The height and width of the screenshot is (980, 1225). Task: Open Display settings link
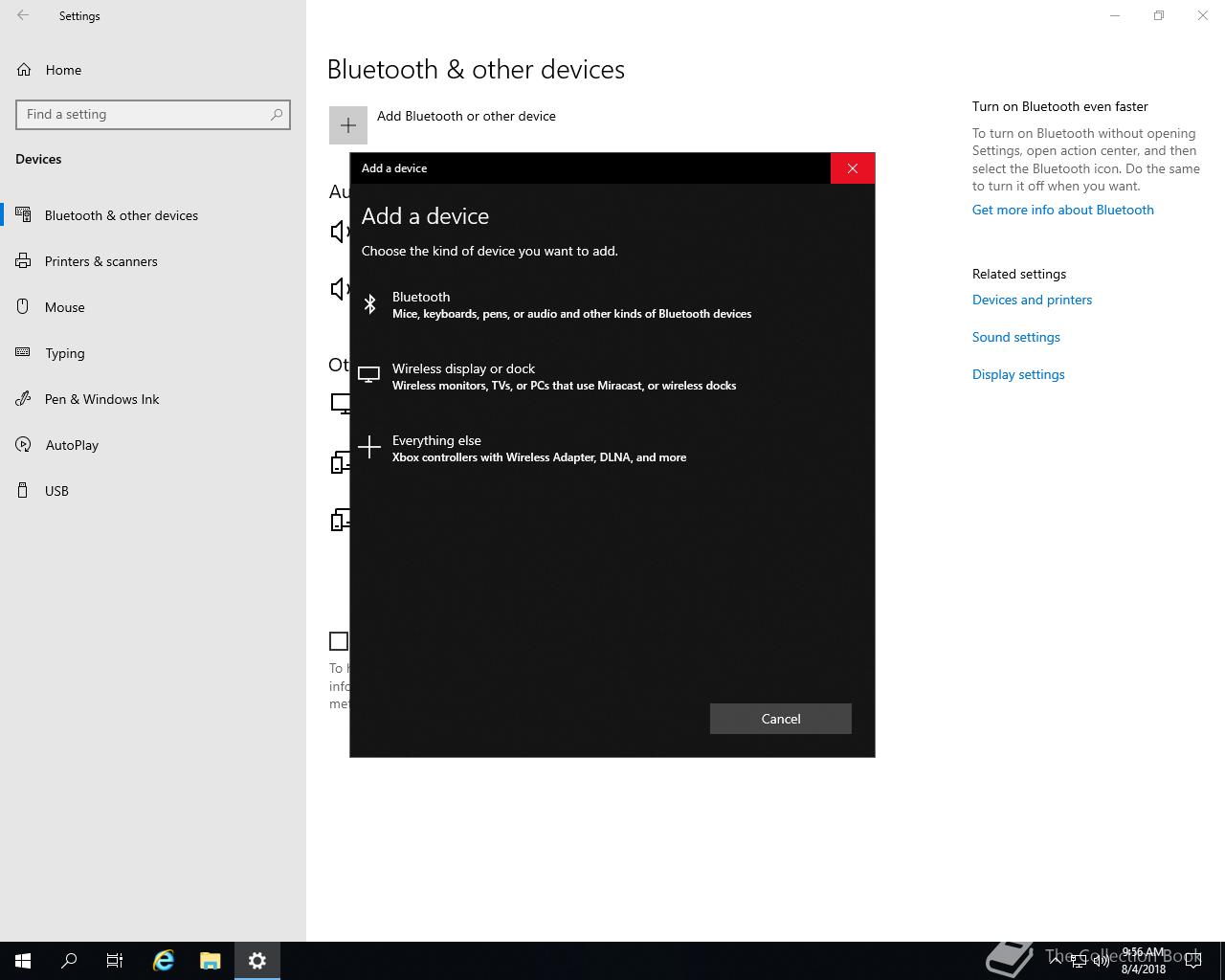click(x=1018, y=374)
